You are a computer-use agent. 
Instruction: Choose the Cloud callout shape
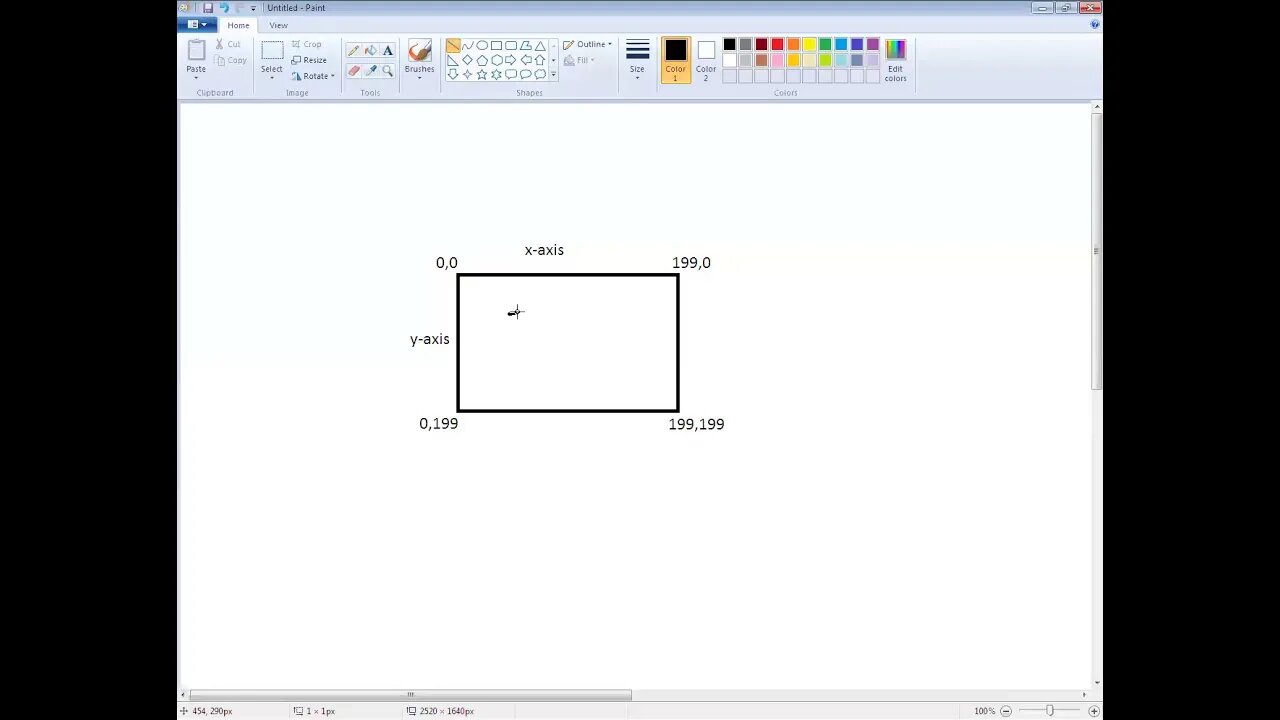[540, 74]
